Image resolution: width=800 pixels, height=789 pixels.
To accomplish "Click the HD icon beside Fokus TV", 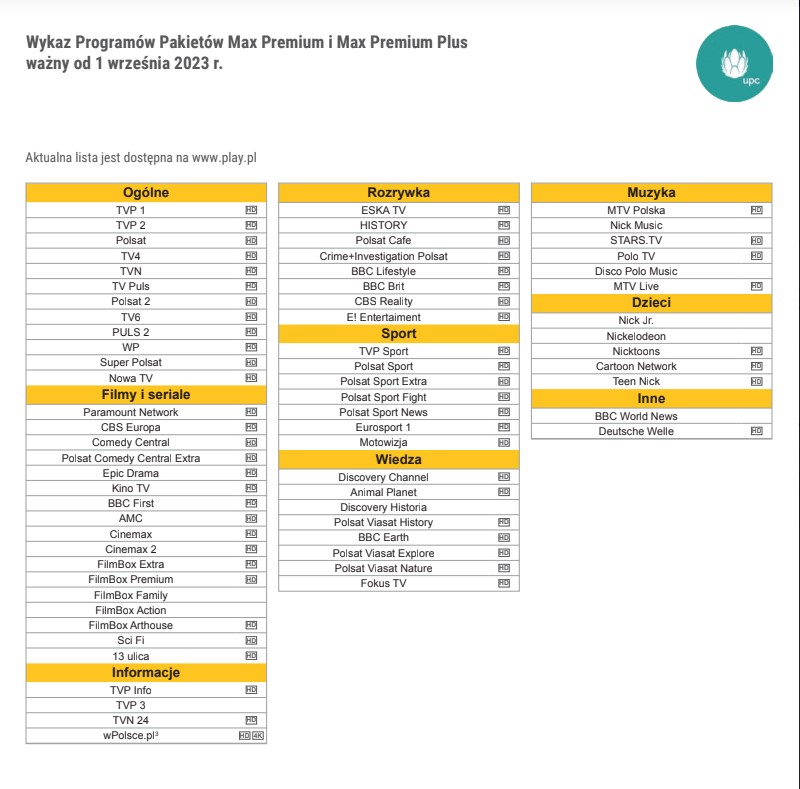I will coord(504,583).
